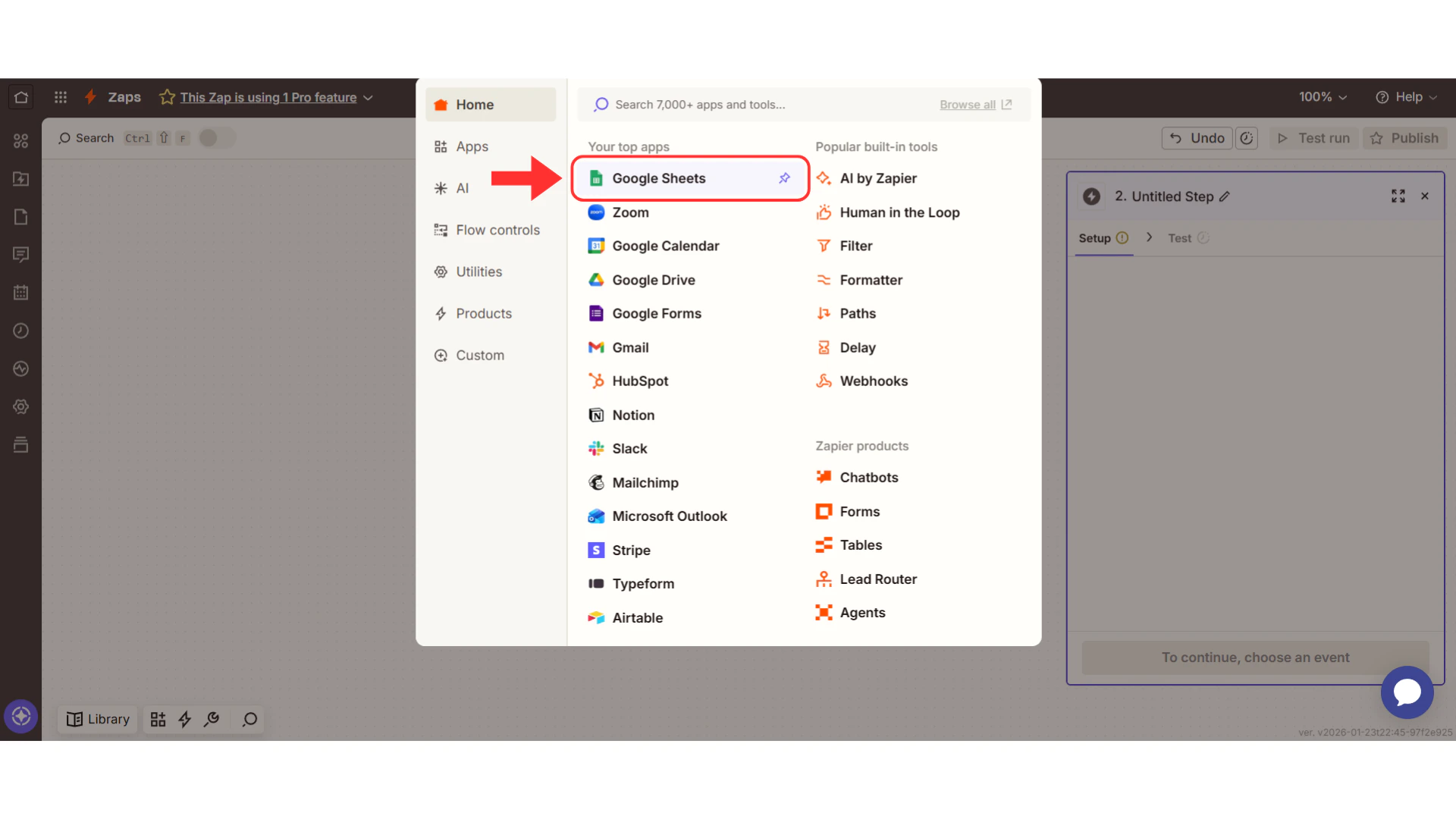1456x819 pixels.
Task: Open the settings gear in the left sidebar
Action: [x=20, y=406]
